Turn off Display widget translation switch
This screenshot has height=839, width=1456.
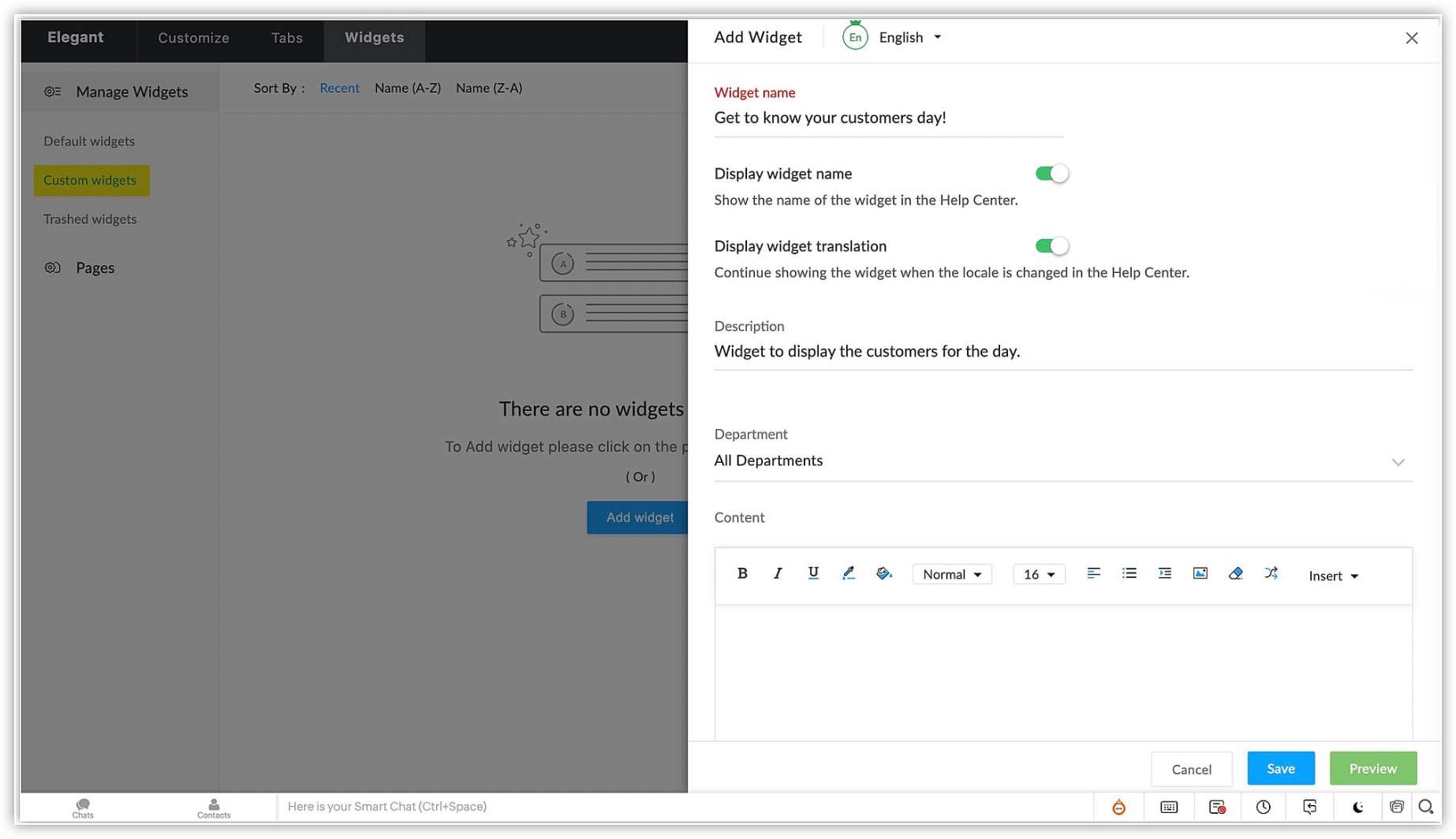pos(1051,246)
